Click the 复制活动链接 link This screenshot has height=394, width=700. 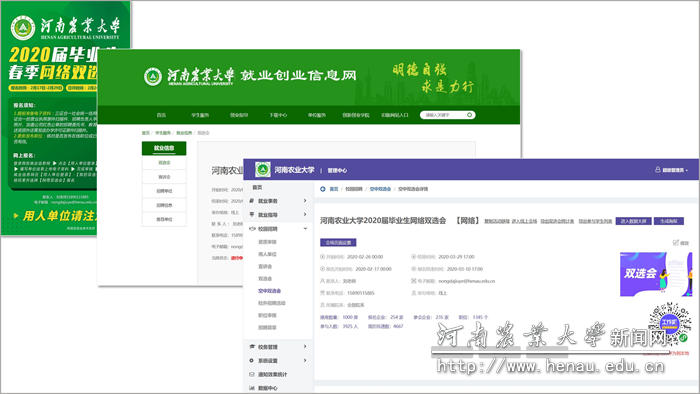click(x=497, y=221)
